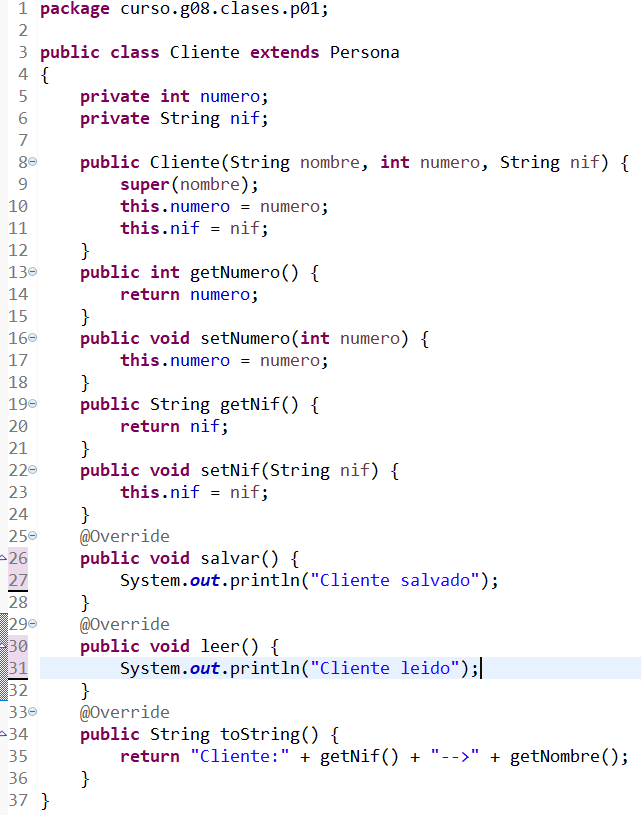This screenshot has height=815, width=641.
Task: Fold the setNif method at line 22
Action: 32,469
